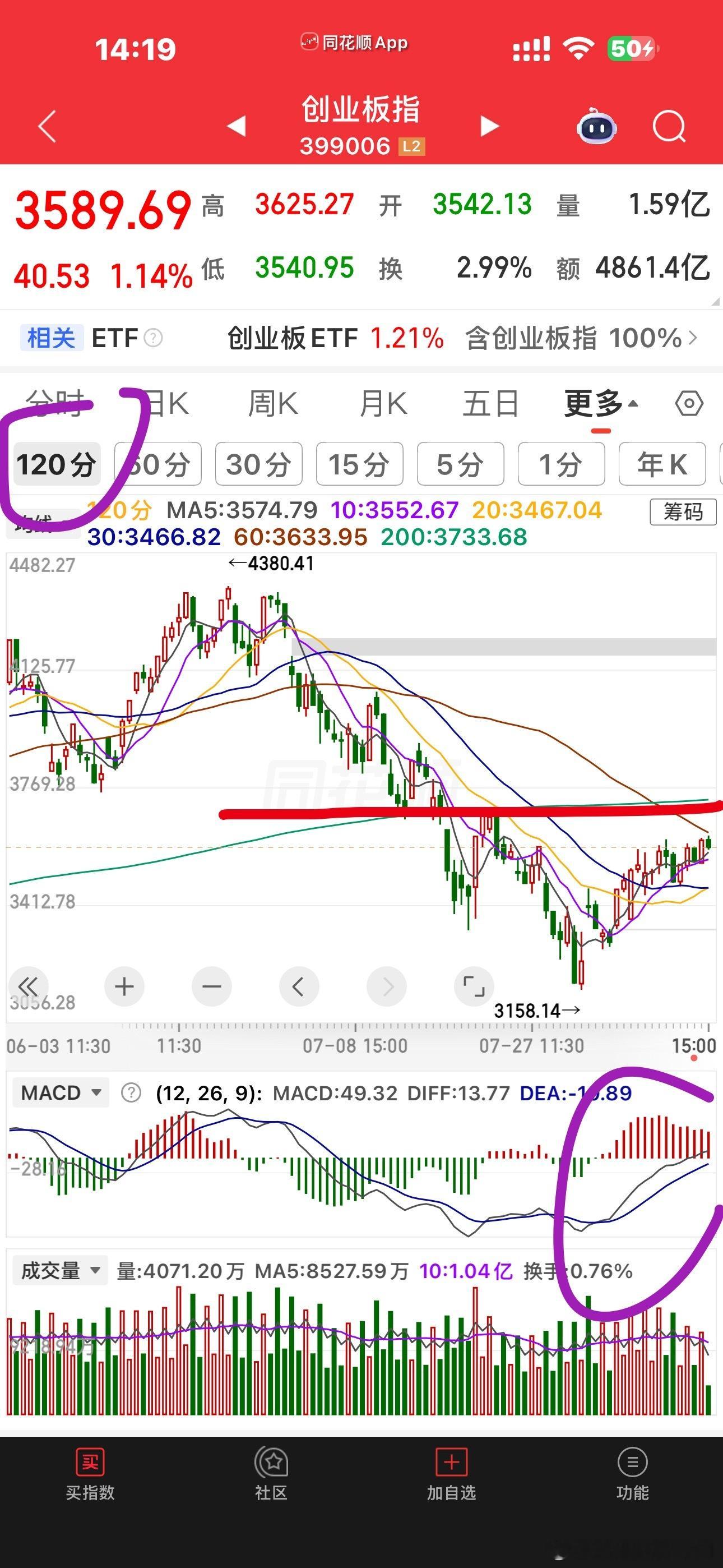Open the search magnifier icon
The image size is (723, 1568).
(669, 127)
